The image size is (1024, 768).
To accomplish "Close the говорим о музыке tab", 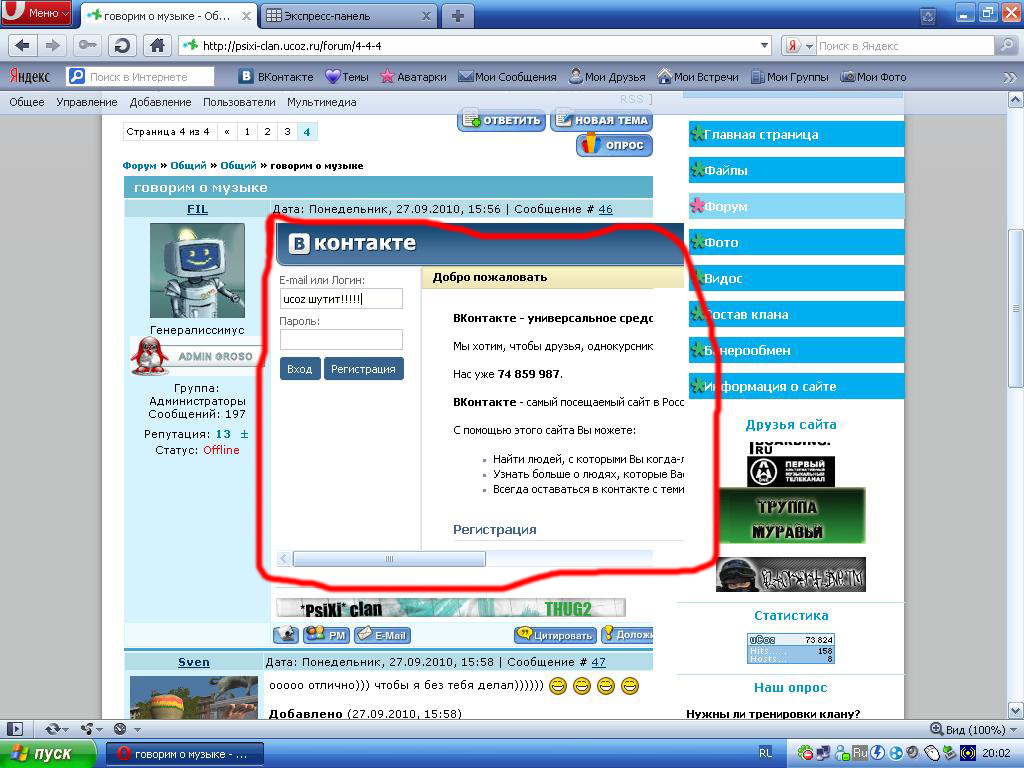I will click(x=246, y=16).
